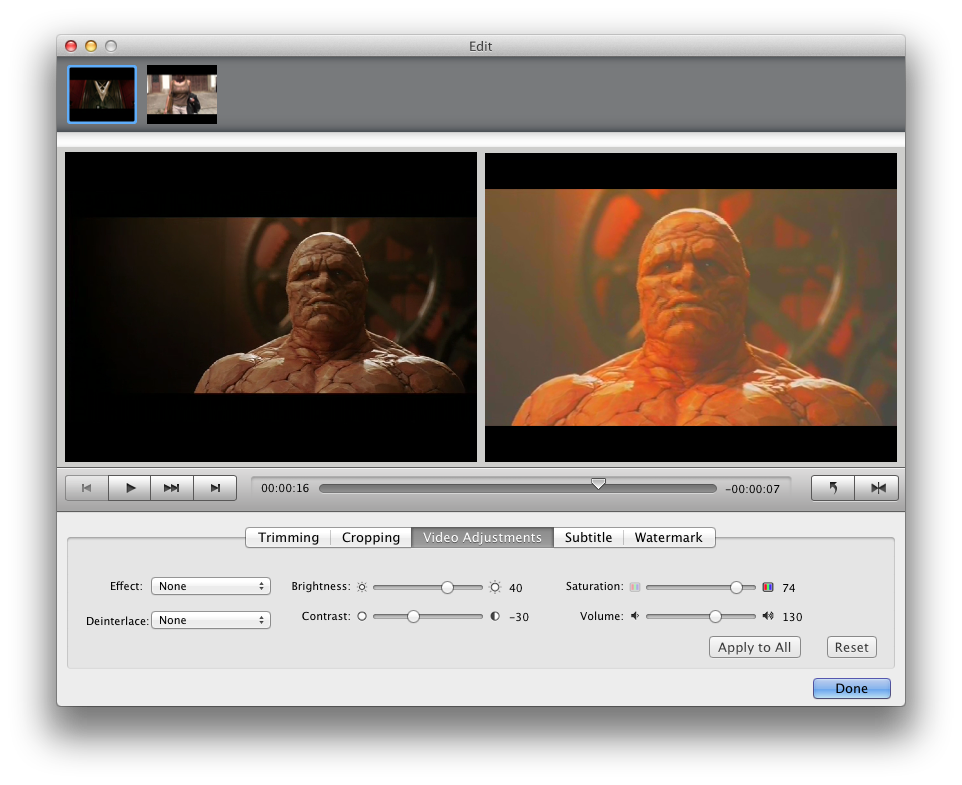962x785 pixels.
Task: Click the rotate video icon button
Action: pos(833,488)
